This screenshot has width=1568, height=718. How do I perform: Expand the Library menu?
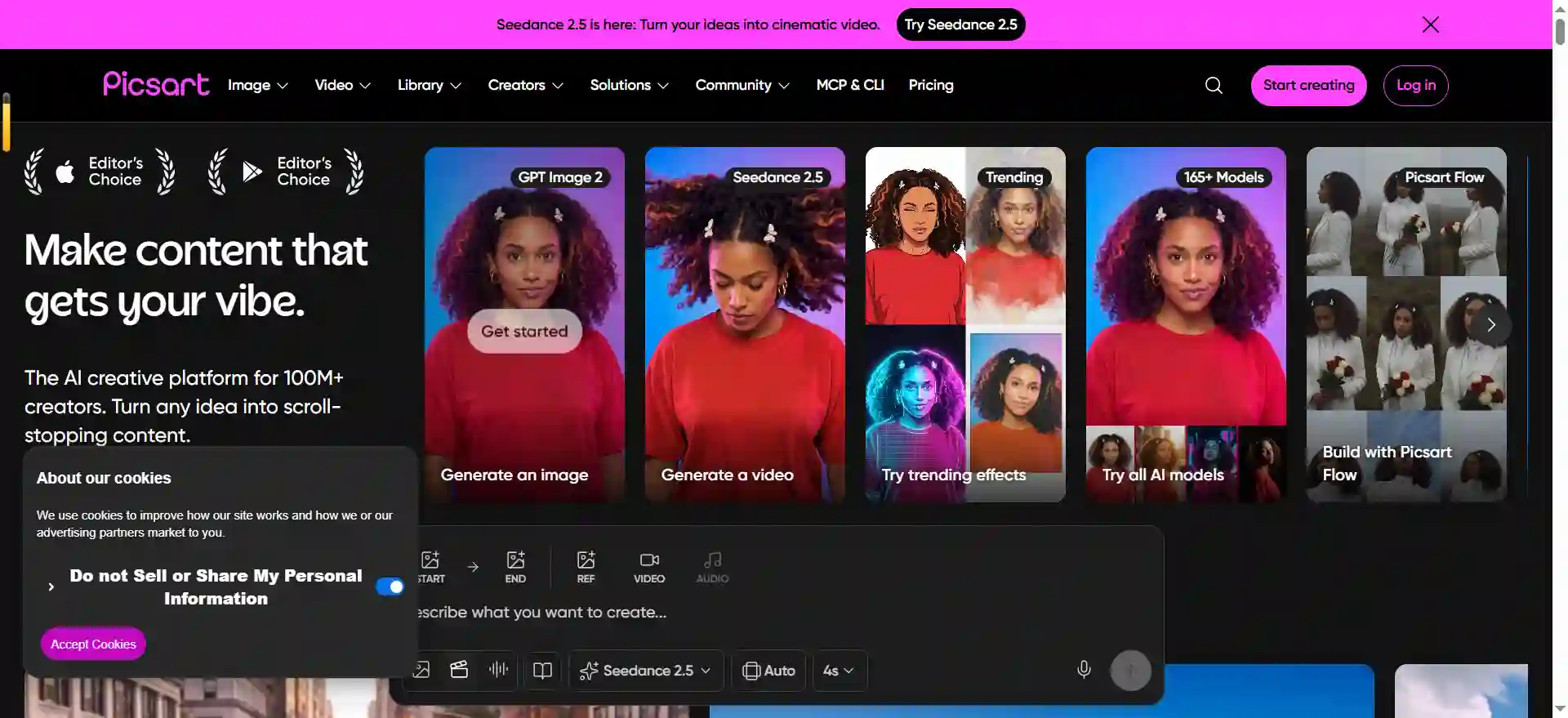tap(430, 85)
